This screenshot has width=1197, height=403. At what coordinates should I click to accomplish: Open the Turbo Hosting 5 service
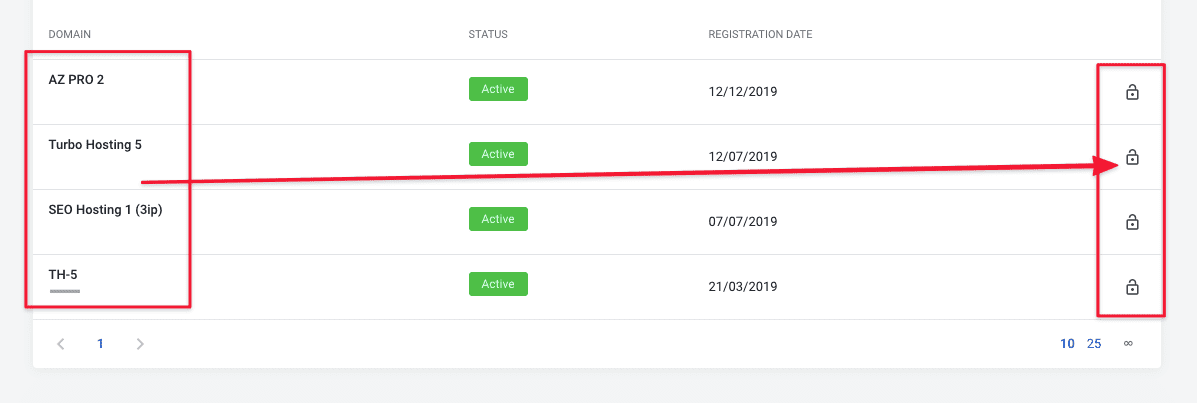tap(95, 145)
